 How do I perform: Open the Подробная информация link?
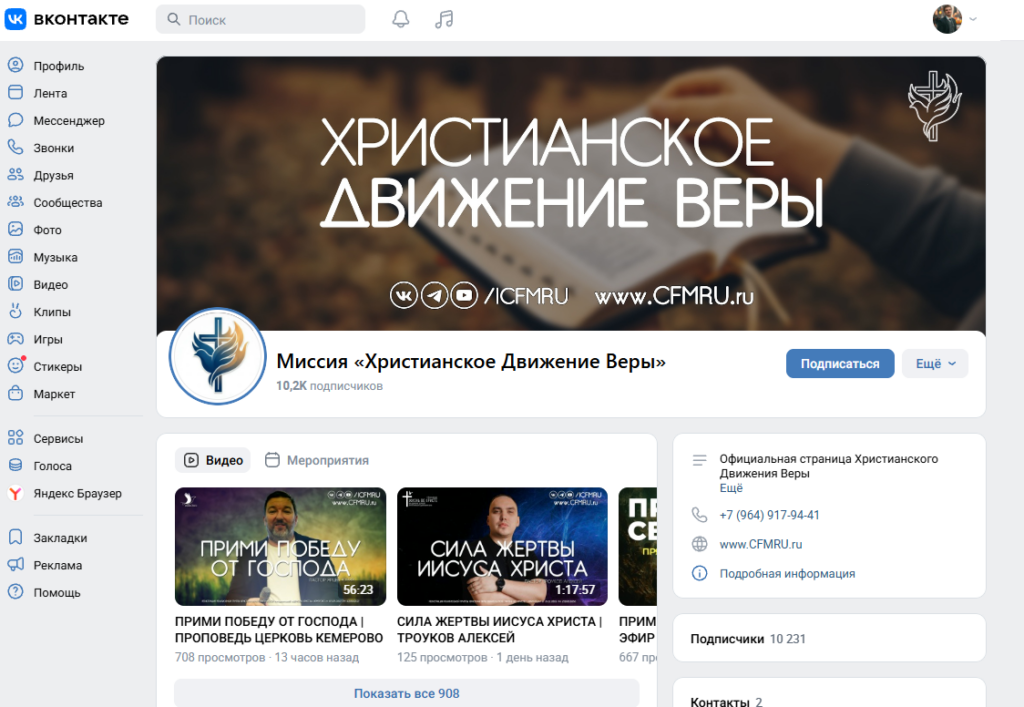[x=787, y=574]
